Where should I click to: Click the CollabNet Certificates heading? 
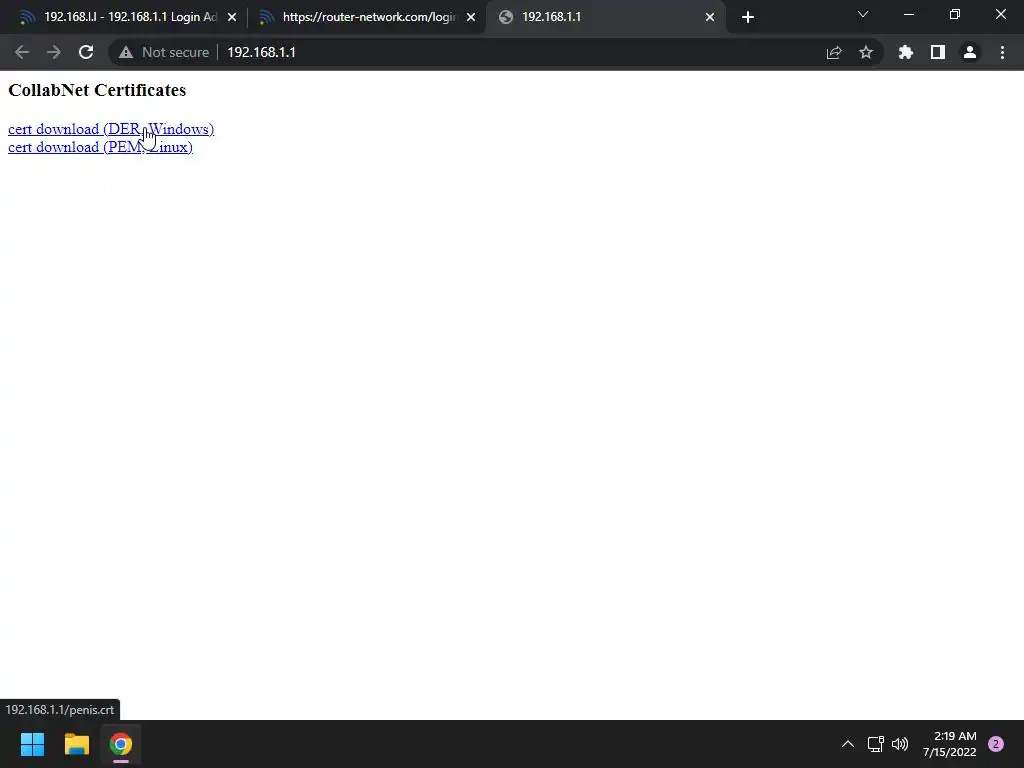click(x=97, y=90)
